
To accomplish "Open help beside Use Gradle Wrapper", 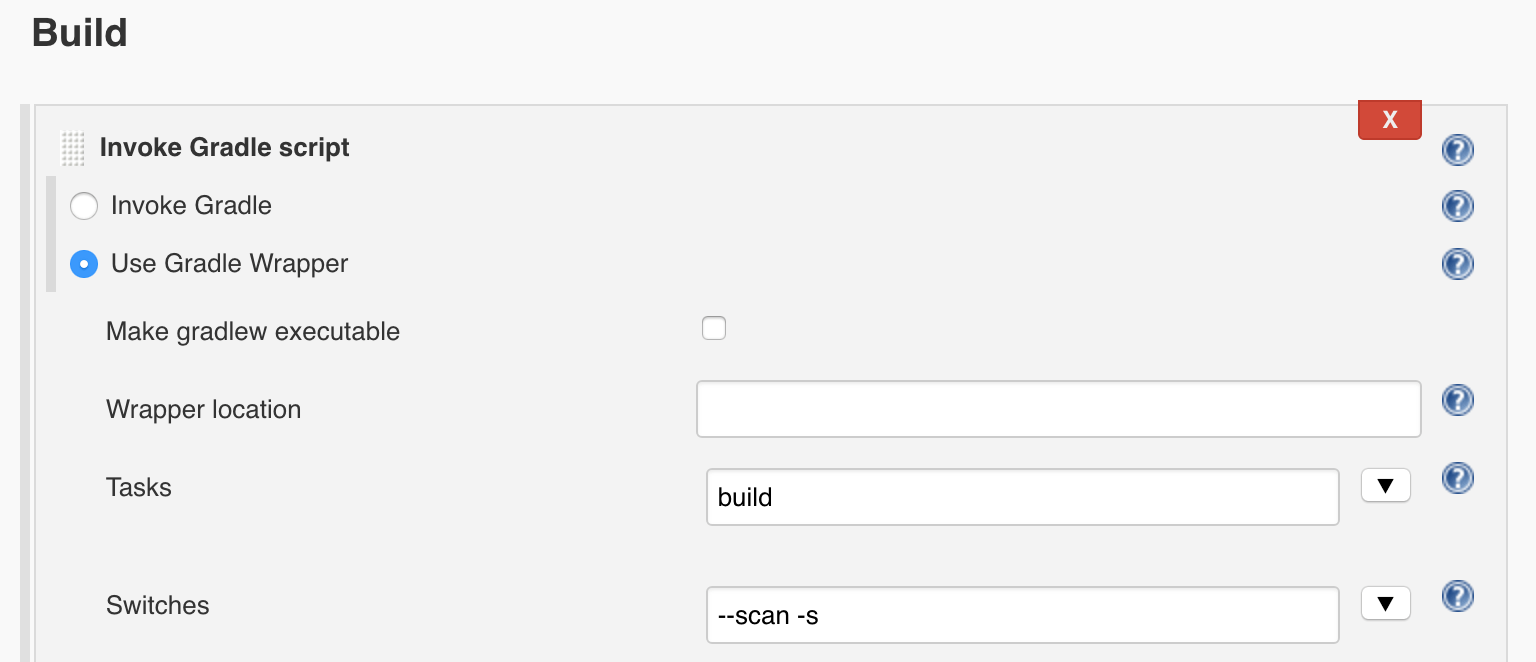I will click(x=1457, y=264).
